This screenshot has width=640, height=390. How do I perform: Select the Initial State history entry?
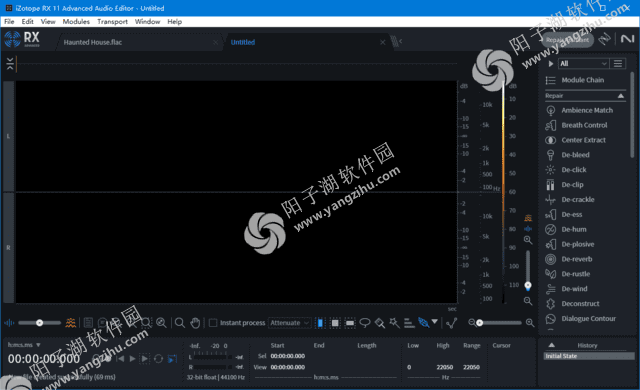tap(589, 356)
